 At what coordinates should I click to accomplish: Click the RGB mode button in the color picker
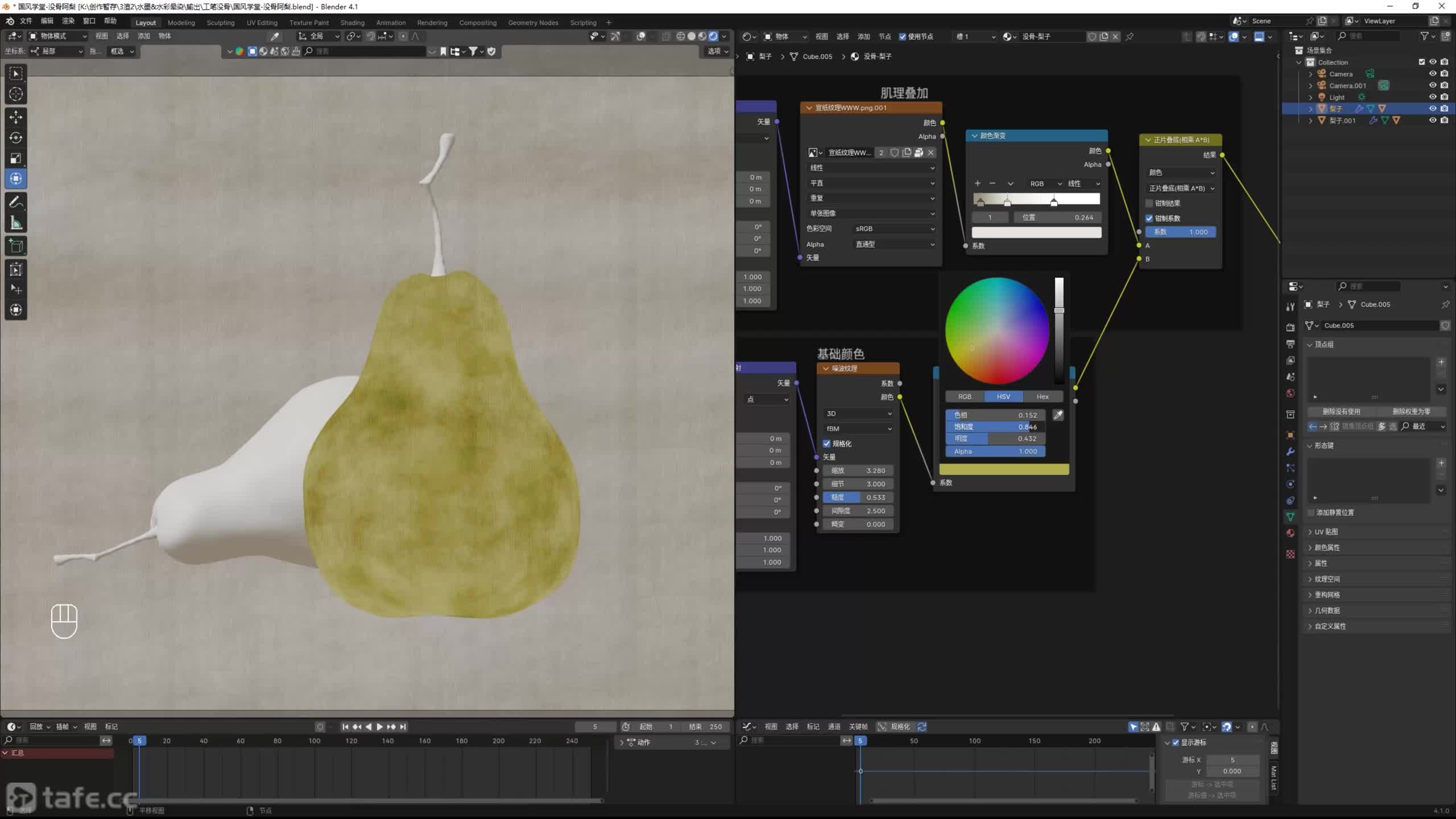pos(965,396)
